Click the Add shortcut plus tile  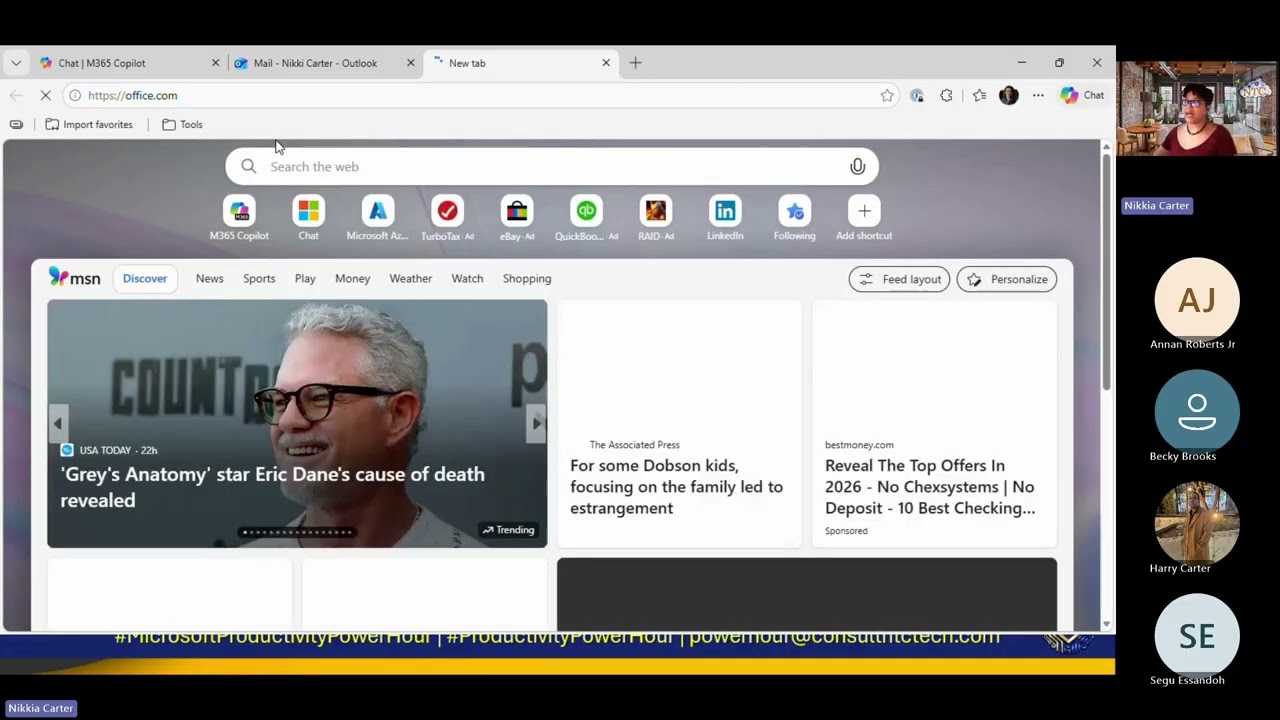tap(864, 218)
